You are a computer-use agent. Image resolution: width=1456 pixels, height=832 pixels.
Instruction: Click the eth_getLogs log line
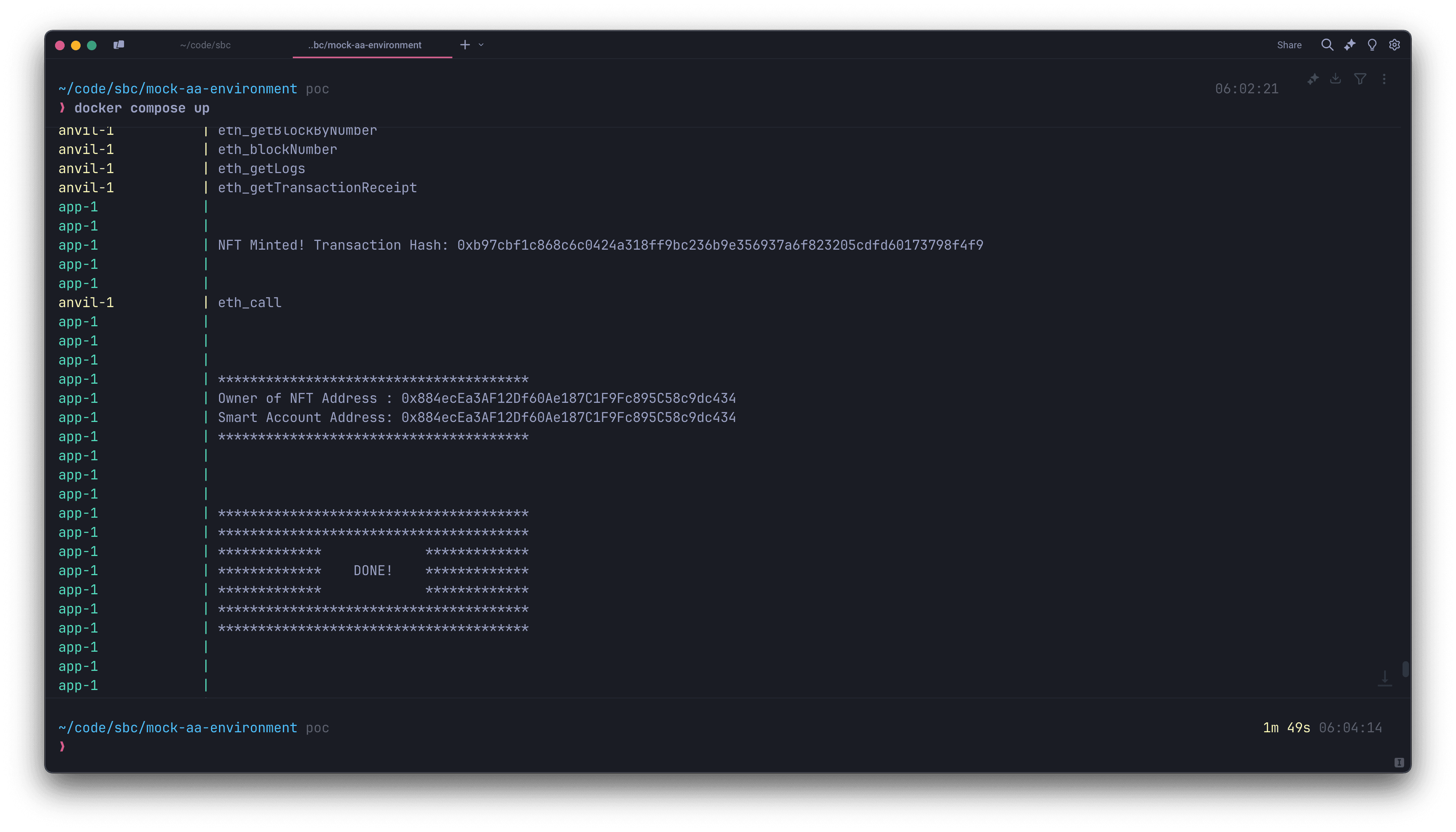261,169
